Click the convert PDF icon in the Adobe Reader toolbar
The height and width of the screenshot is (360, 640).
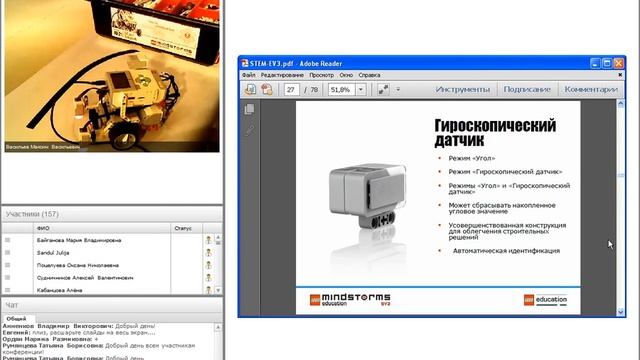coord(250,89)
